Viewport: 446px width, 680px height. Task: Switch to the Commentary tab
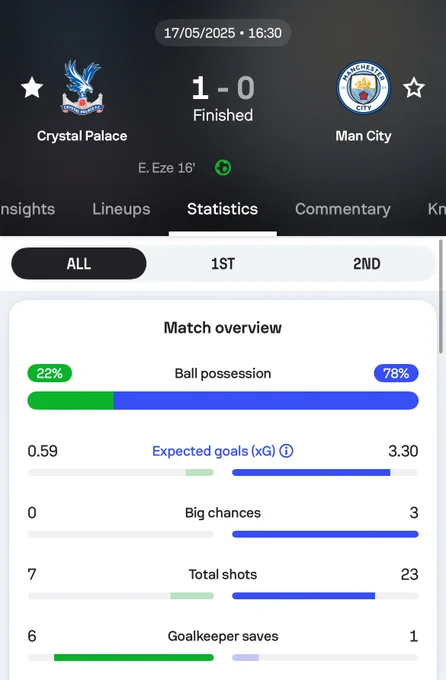(343, 209)
